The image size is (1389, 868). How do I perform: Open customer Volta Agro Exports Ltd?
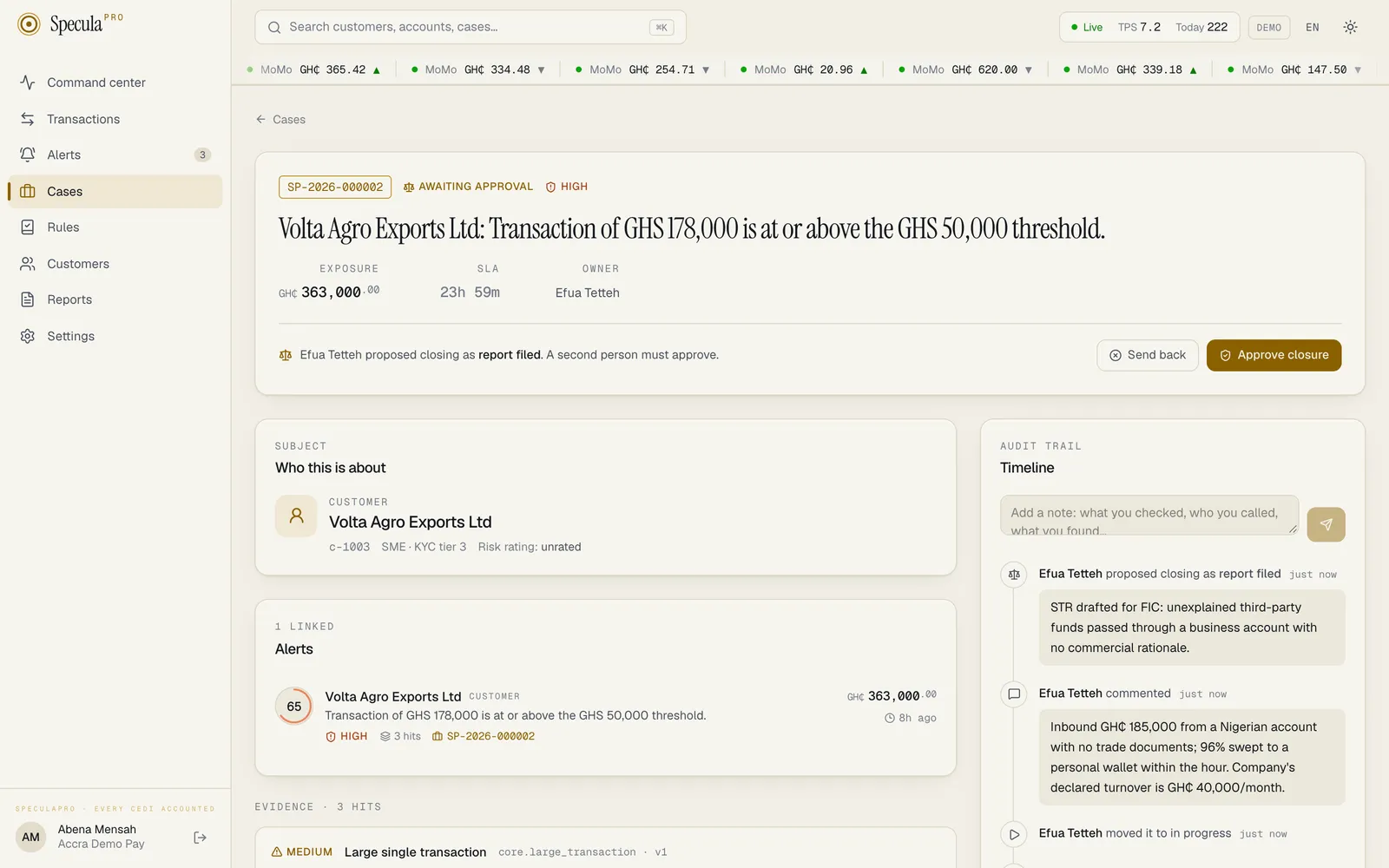pyautogui.click(x=411, y=522)
